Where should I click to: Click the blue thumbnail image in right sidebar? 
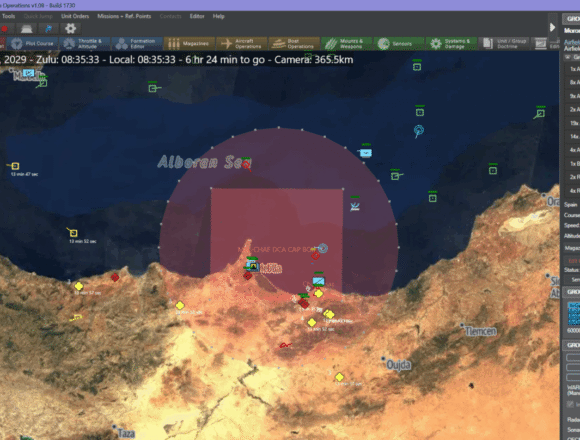574,313
